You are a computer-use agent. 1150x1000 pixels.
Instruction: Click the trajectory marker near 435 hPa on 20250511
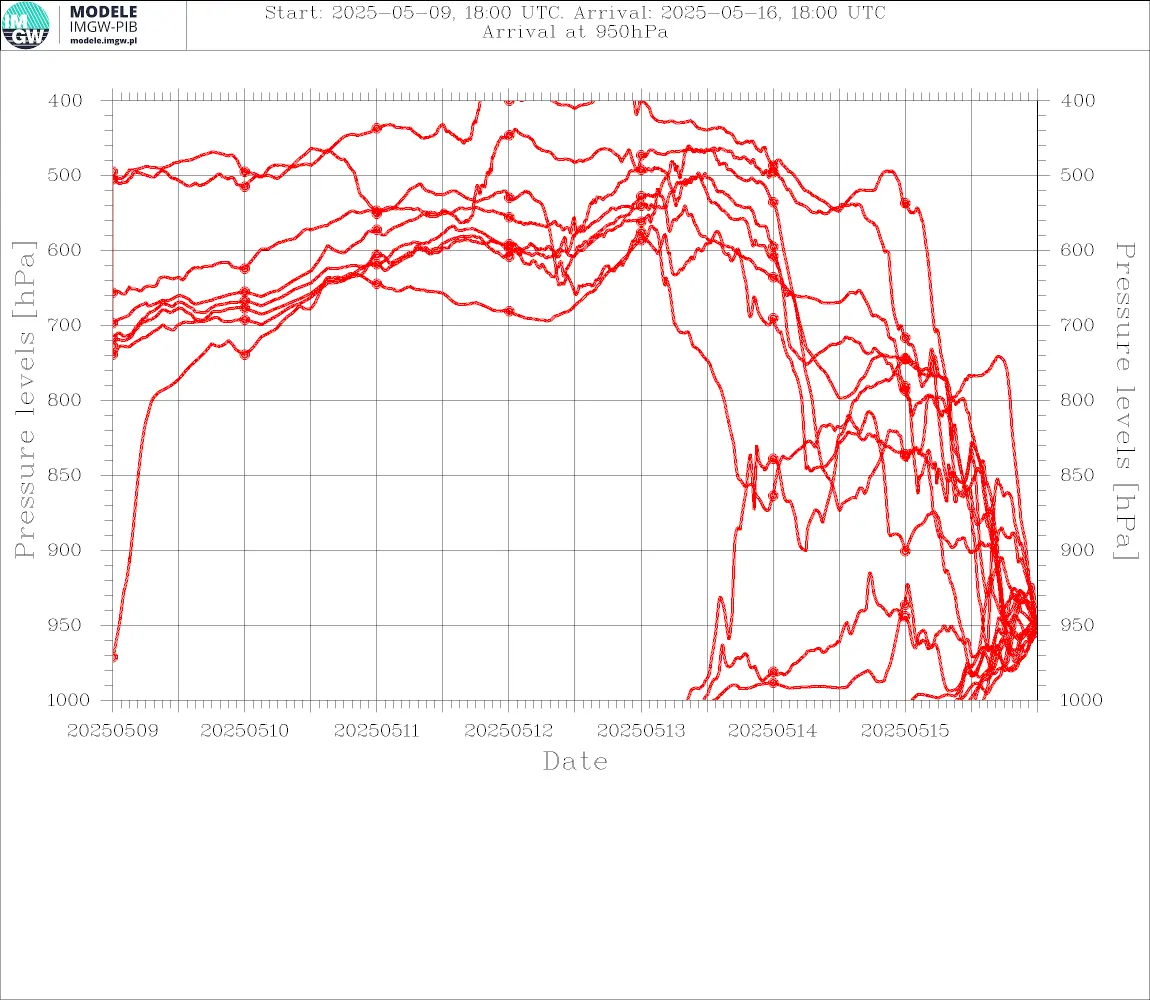[377, 128]
